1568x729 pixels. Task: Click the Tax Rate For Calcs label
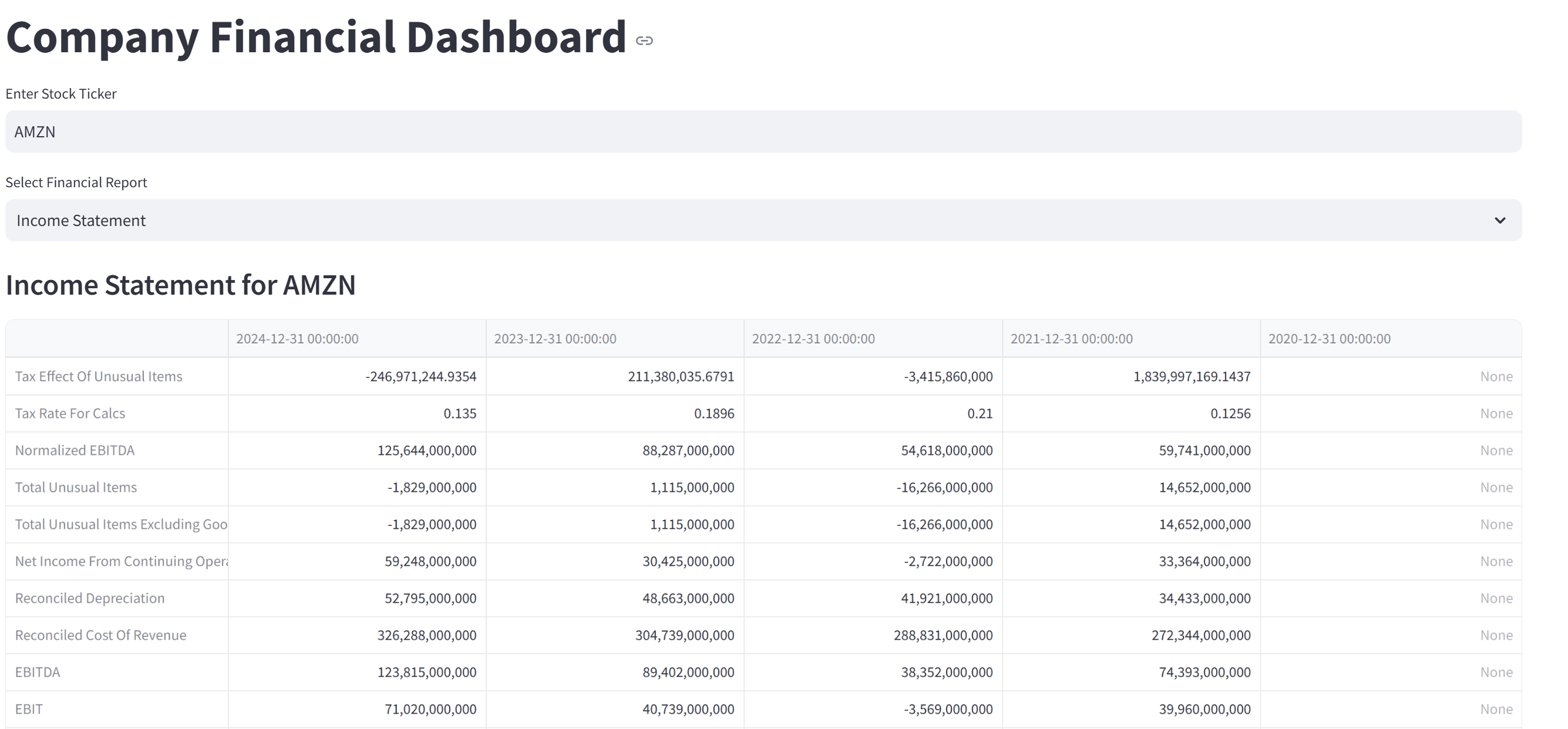click(x=70, y=414)
